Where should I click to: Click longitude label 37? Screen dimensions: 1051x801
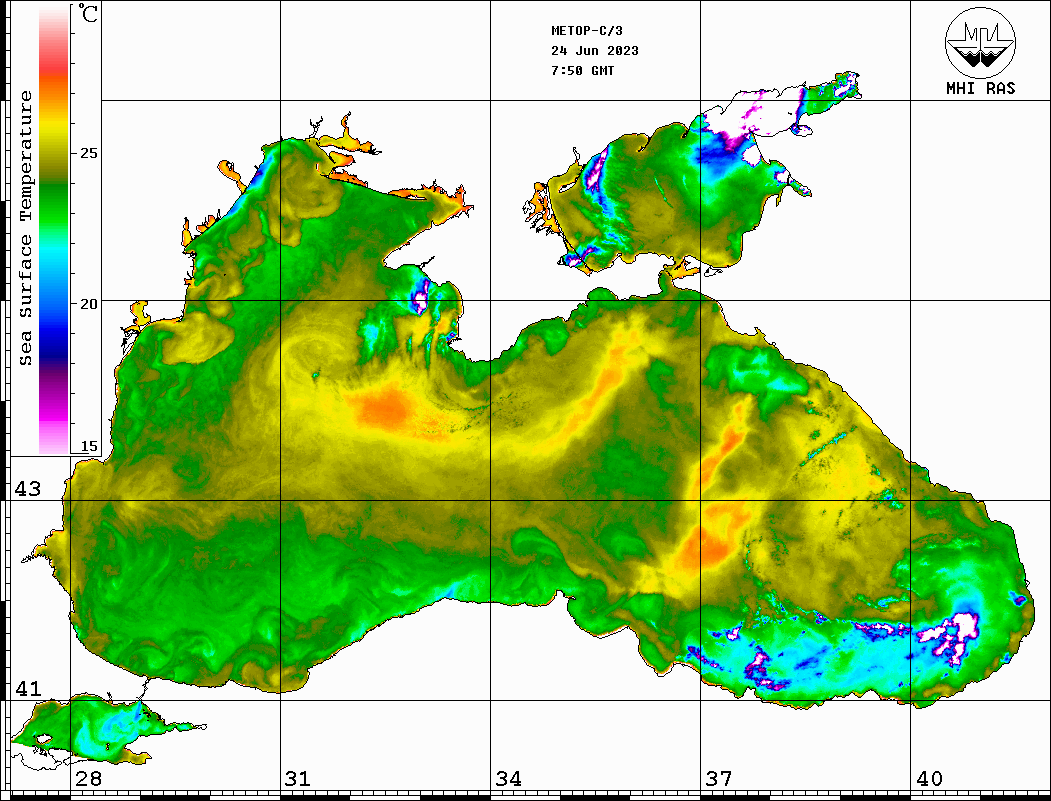[719, 779]
